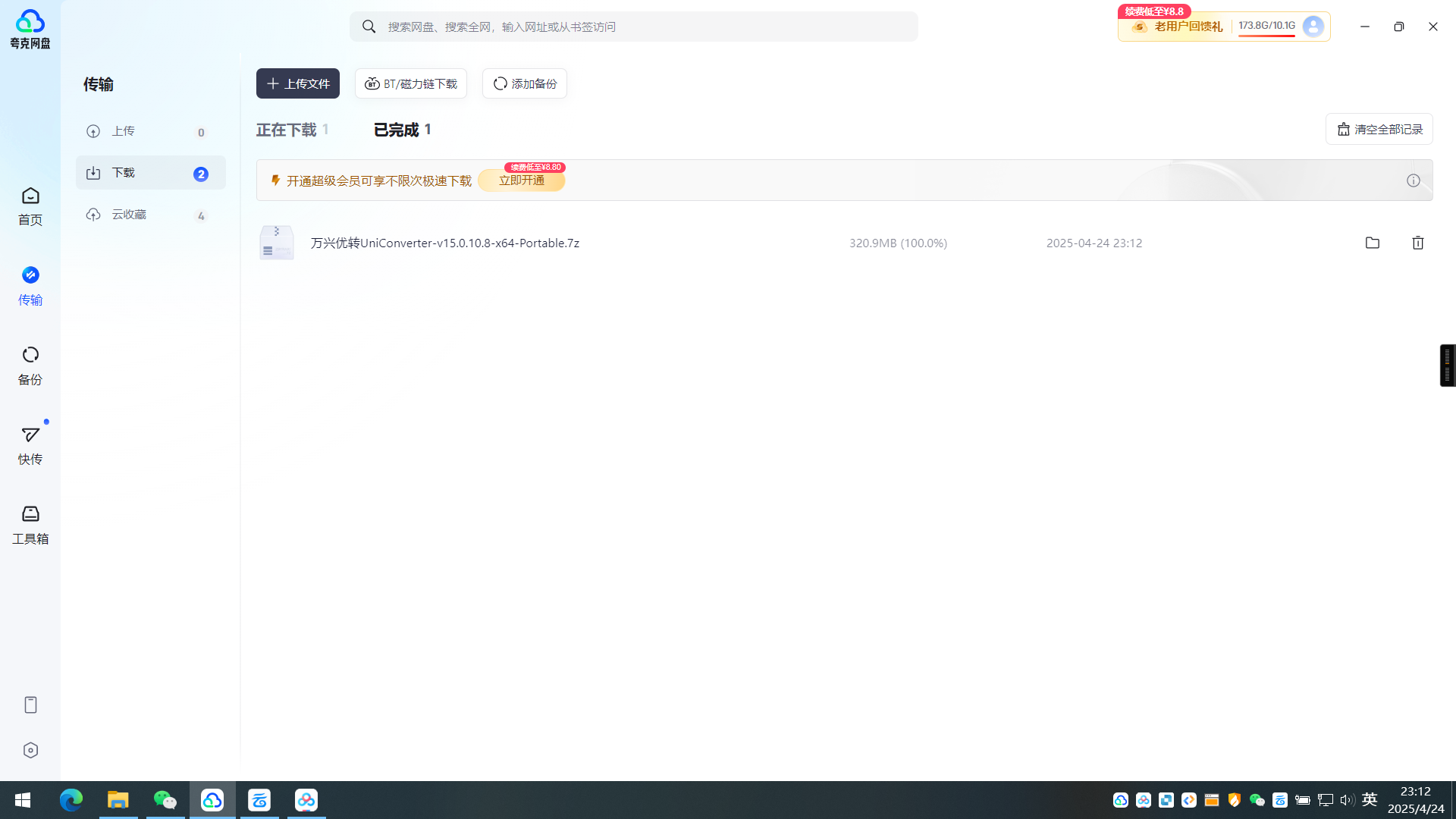Focus the search input field
The height and width of the screenshot is (819, 1456).
634,27
